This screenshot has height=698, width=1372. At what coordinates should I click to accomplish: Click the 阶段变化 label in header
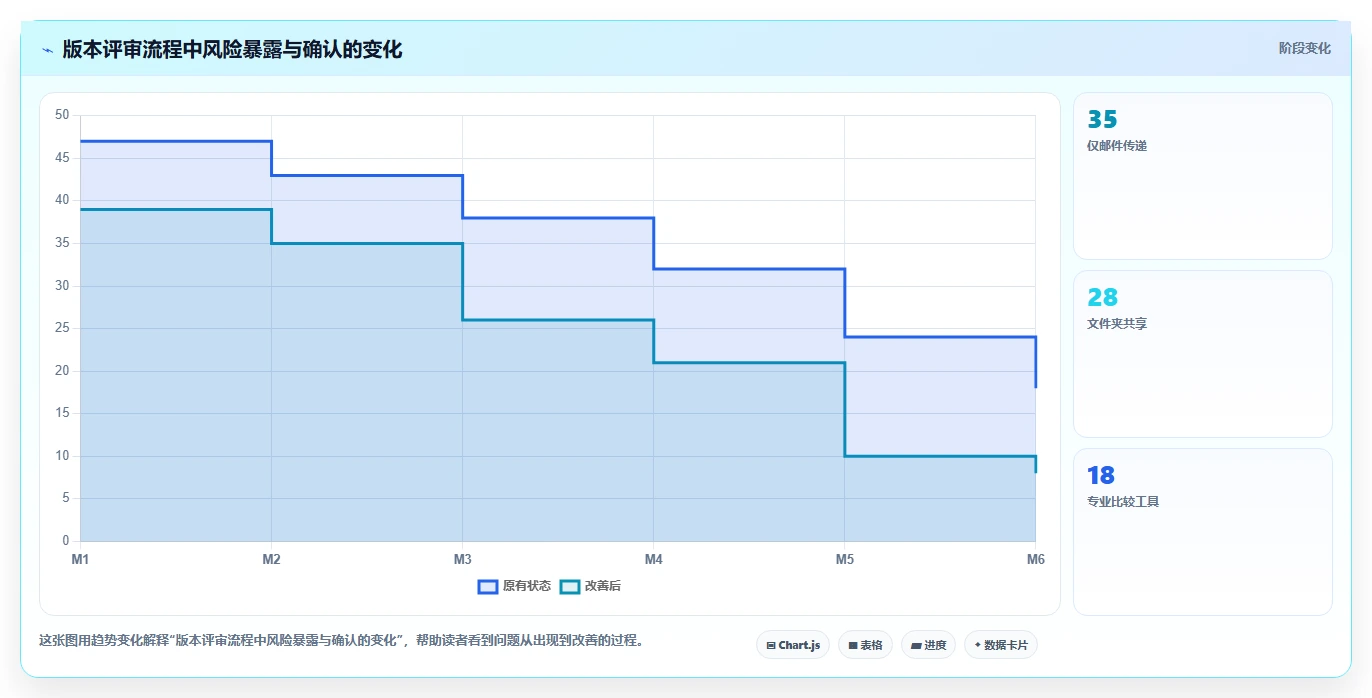(x=1305, y=48)
